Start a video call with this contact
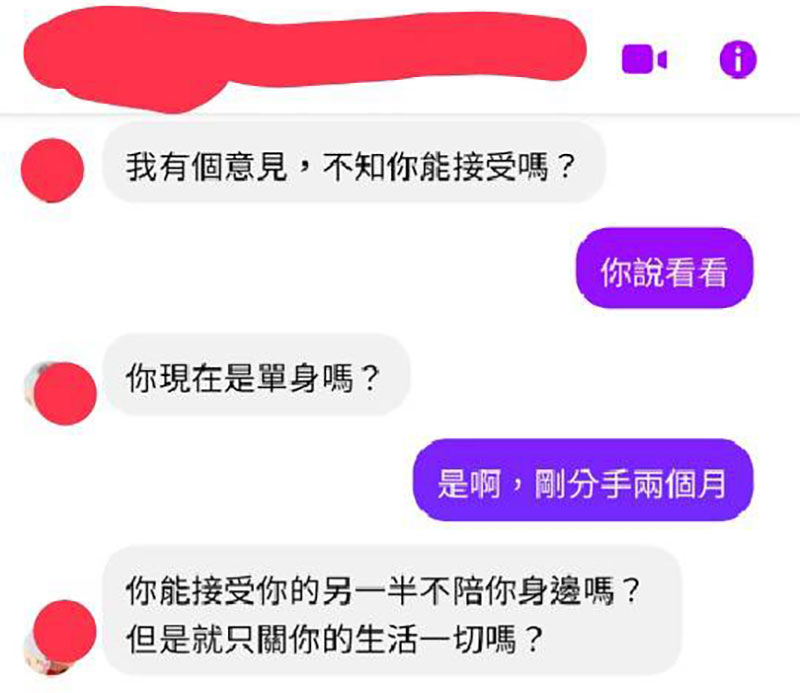The height and width of the screenshot is (693, 800). click(x=644, y=59)
